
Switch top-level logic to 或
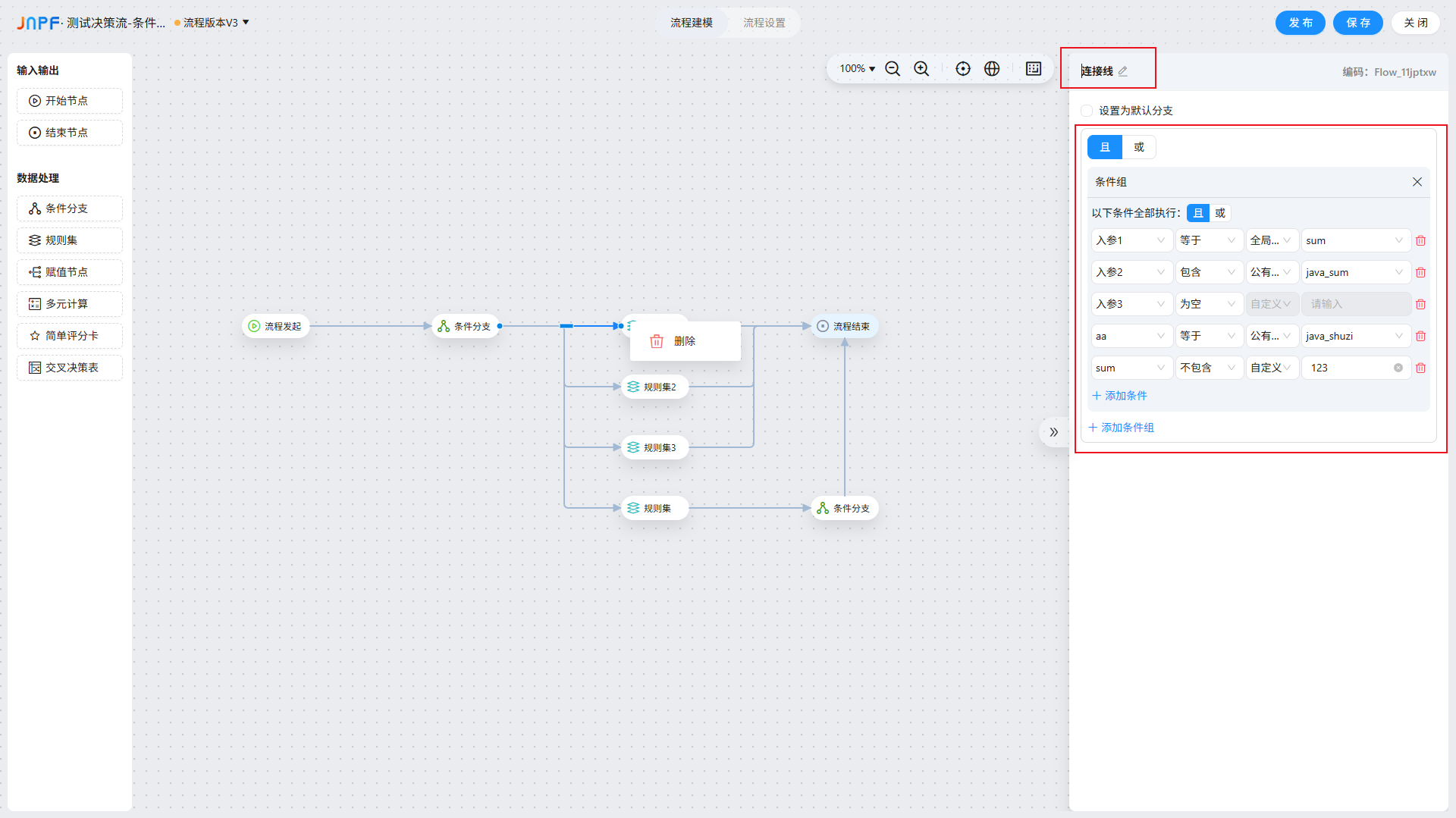(x=1138, y=147)
